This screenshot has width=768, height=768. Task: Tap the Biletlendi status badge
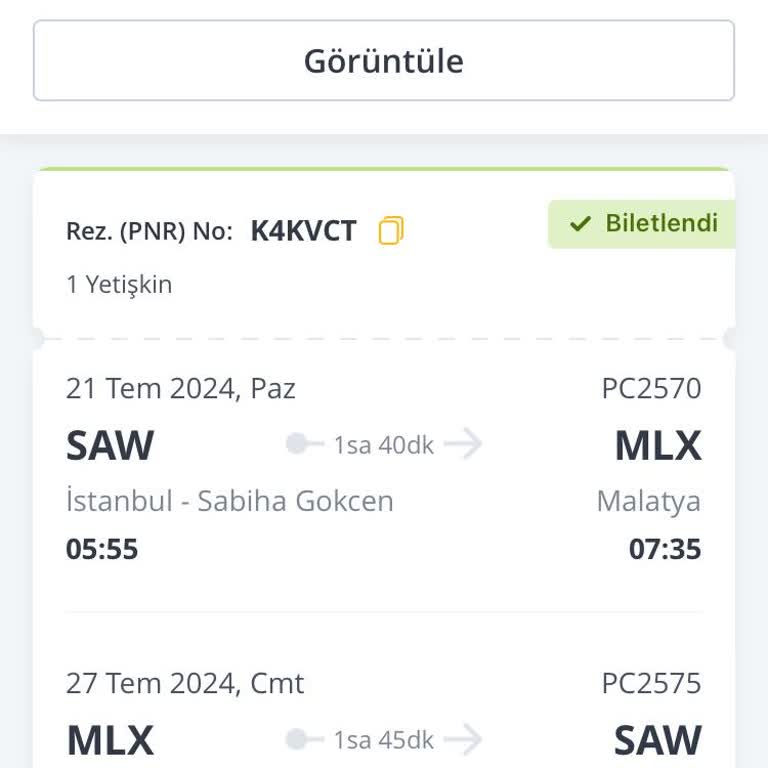[642, 224]
